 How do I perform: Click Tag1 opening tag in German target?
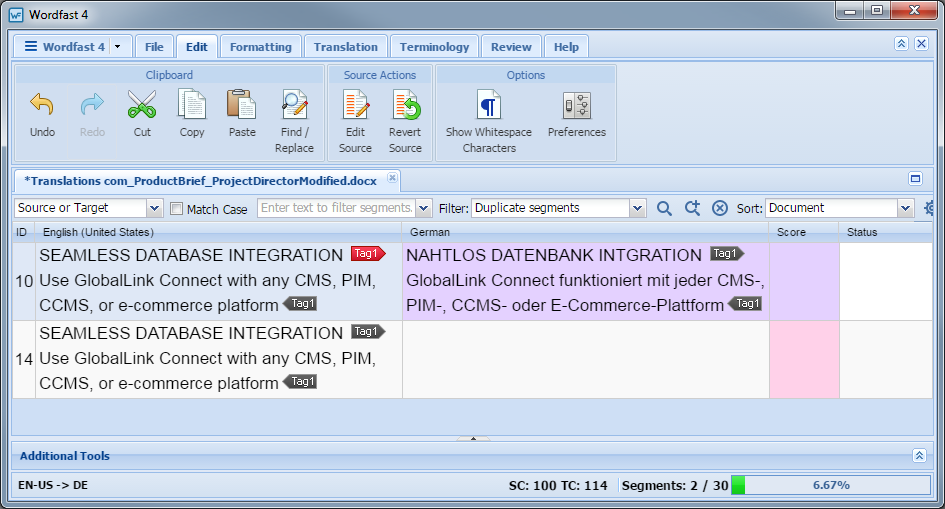coord(727,254)
